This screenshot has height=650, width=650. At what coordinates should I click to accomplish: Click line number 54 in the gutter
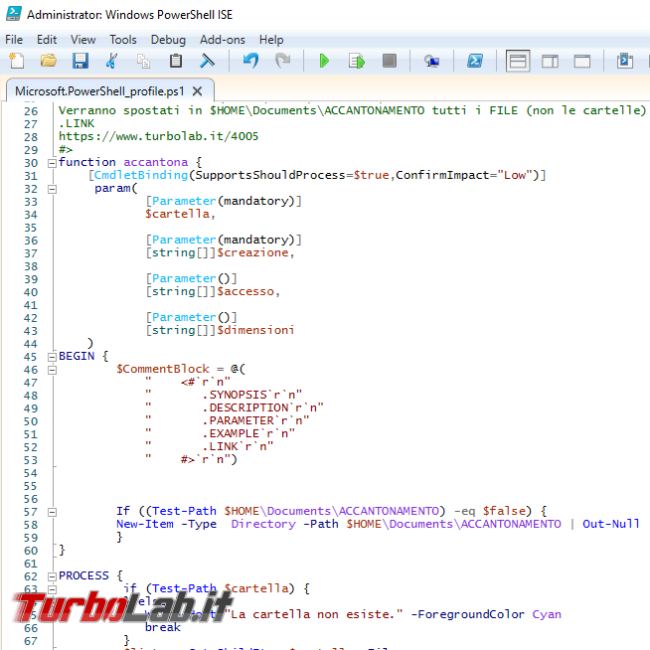tap(31, 473)
